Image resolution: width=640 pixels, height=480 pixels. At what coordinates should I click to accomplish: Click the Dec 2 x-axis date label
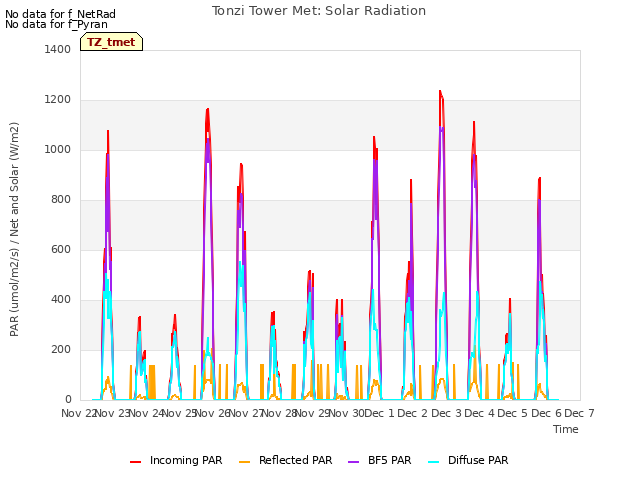[x=413, y=413]
